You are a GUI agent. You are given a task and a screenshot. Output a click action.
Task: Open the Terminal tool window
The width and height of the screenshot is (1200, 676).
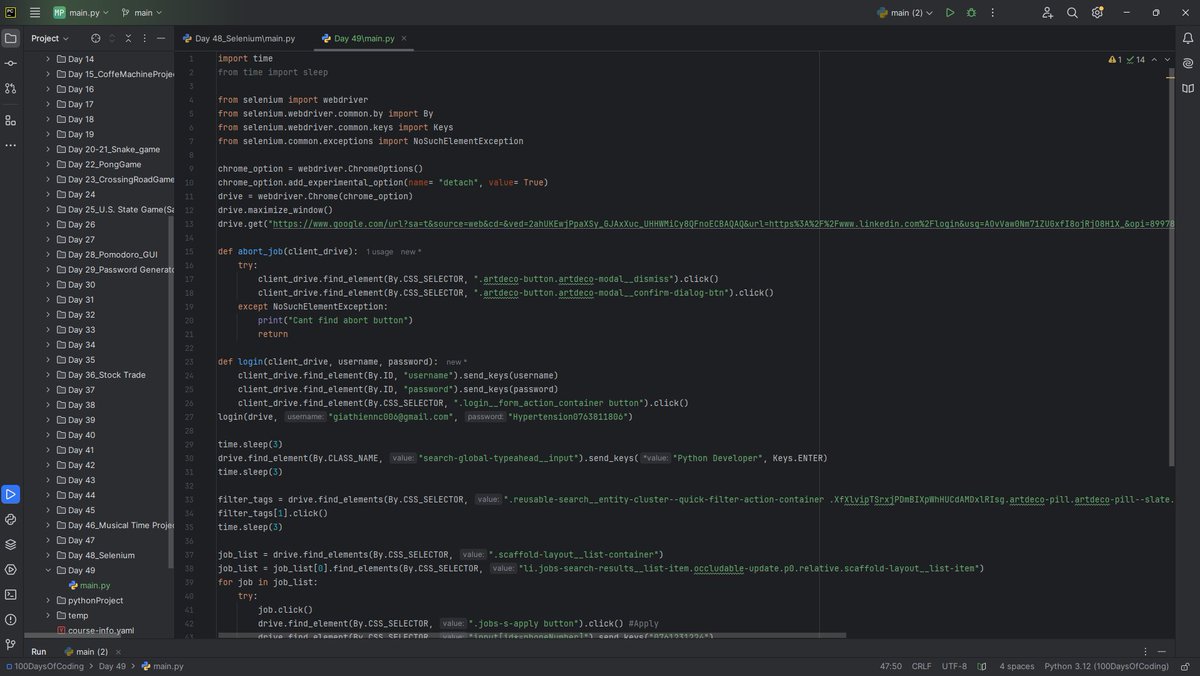pos(11,594)
